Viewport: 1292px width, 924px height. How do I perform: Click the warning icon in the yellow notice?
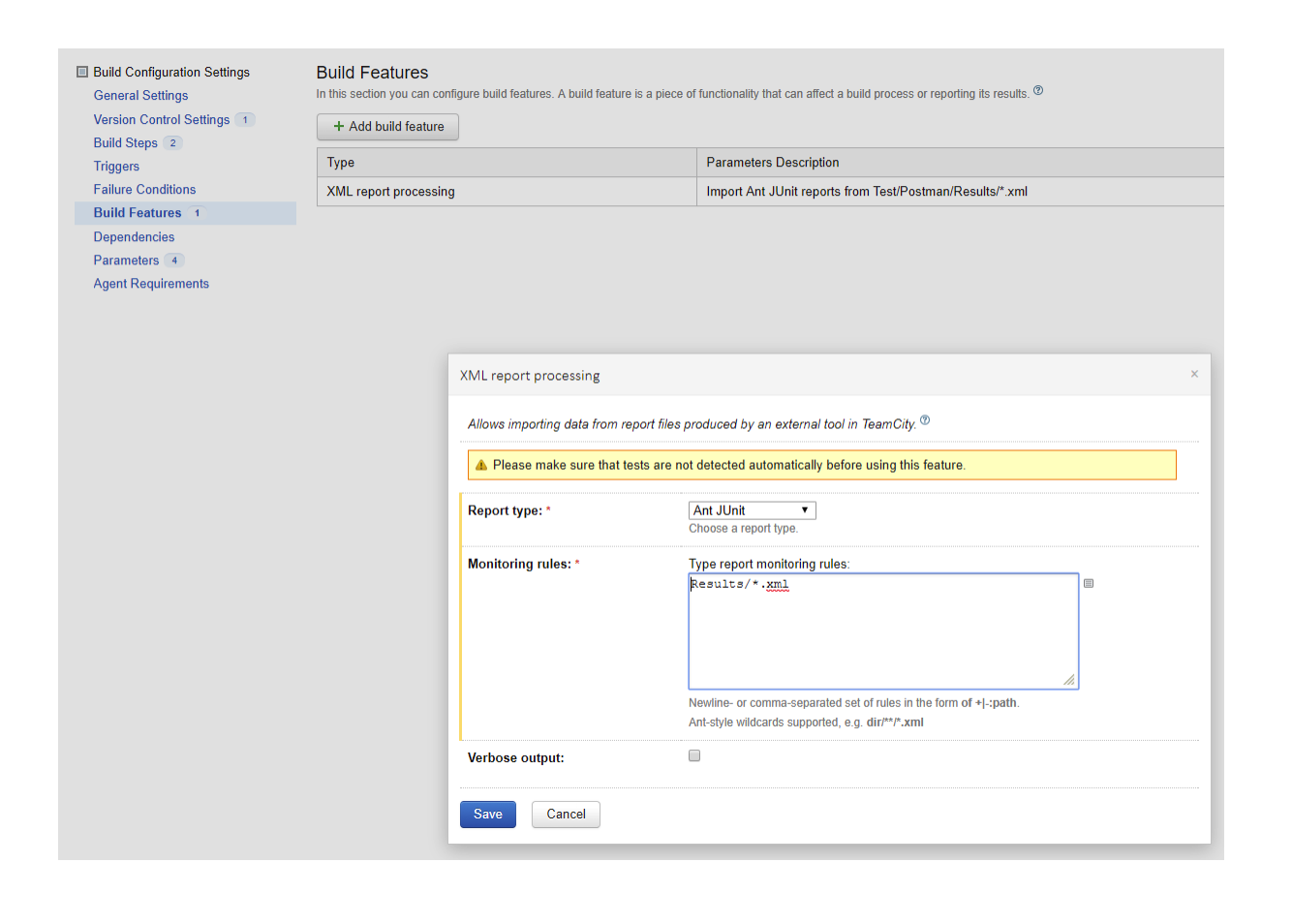point(481,466)
